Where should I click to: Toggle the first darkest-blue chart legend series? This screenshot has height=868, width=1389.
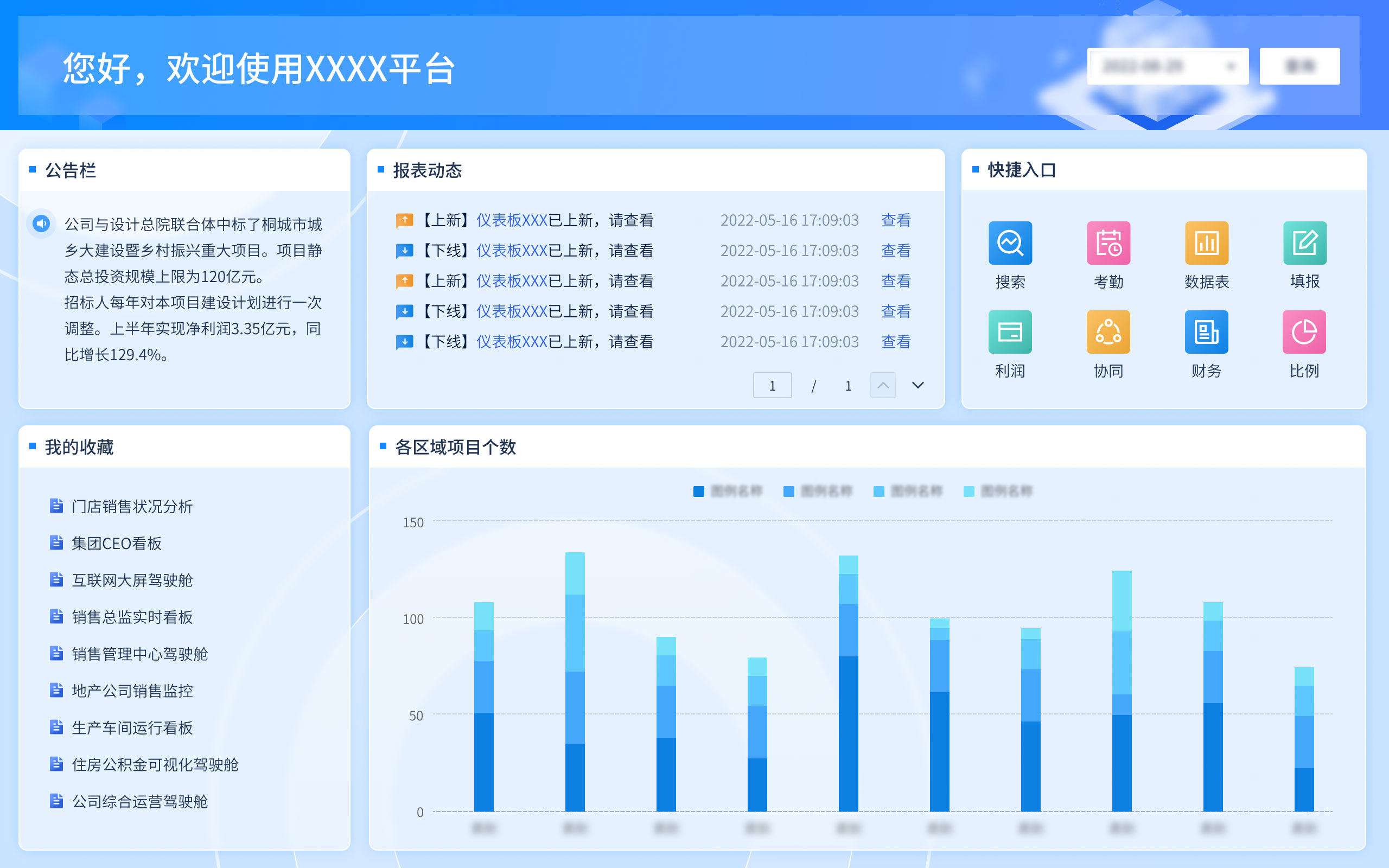point(727,492)
